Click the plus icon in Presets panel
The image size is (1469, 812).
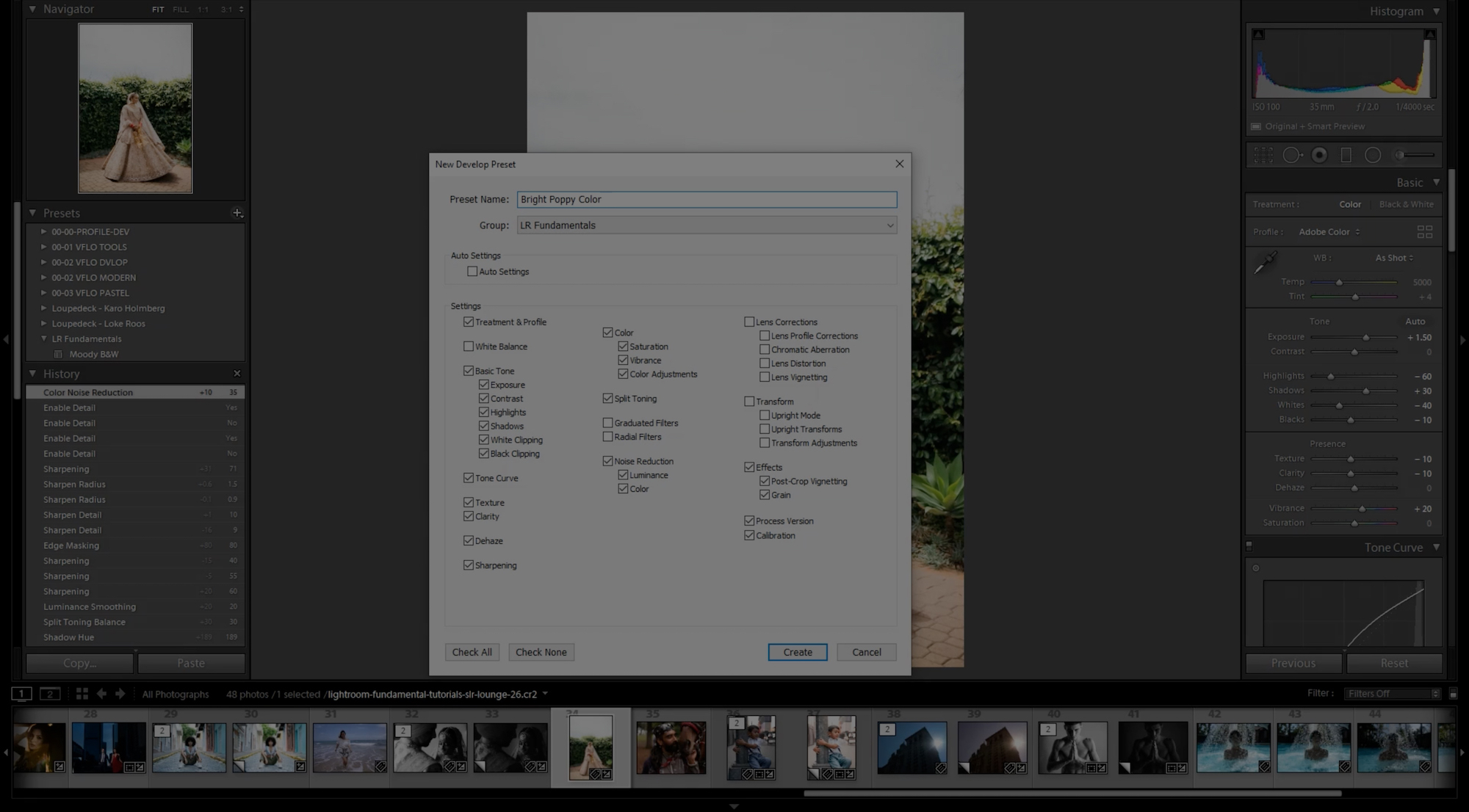(237, 213)
